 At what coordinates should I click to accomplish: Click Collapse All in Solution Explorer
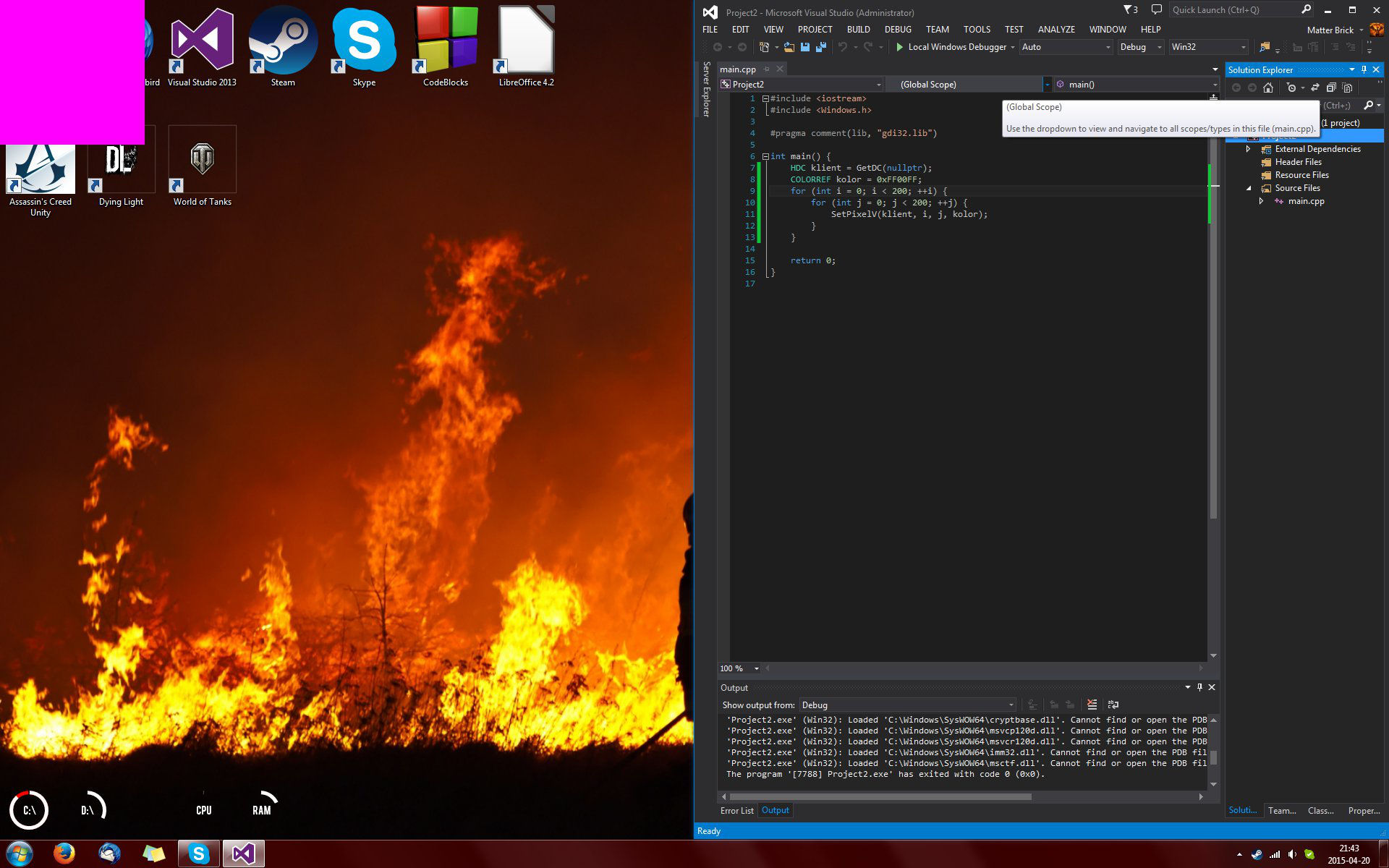pos(1331,88)
